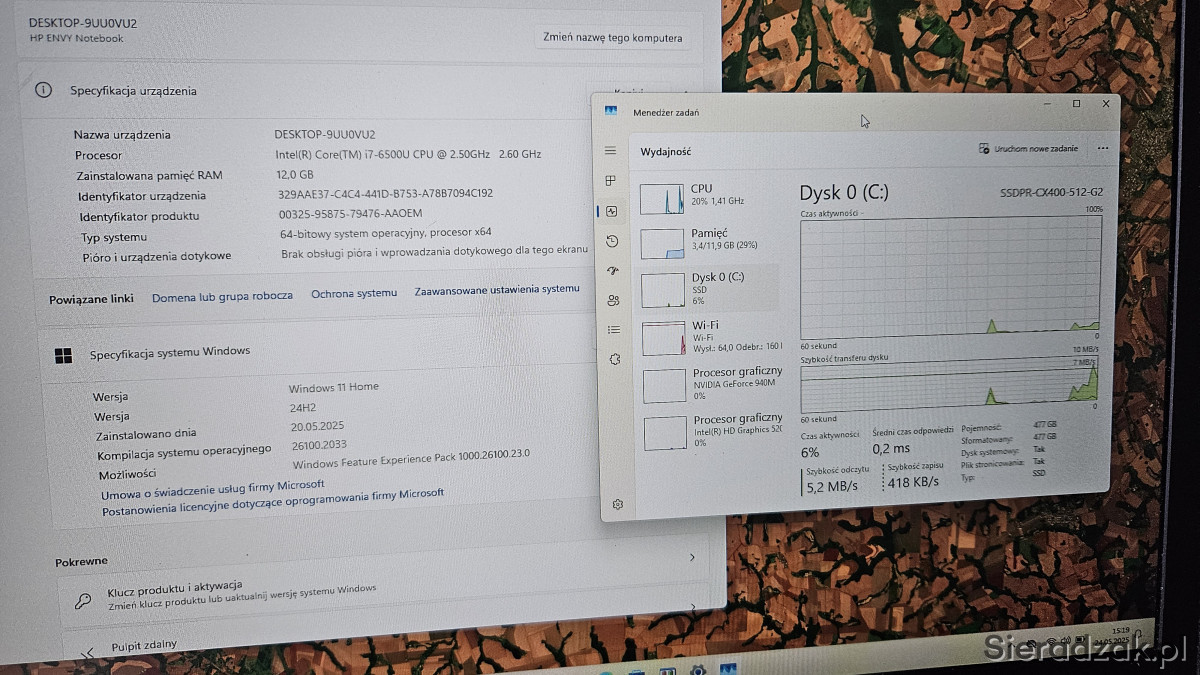The image size is (1200, 675).
Task: Click the 24H2 version value
Action: tap(305, 408)
